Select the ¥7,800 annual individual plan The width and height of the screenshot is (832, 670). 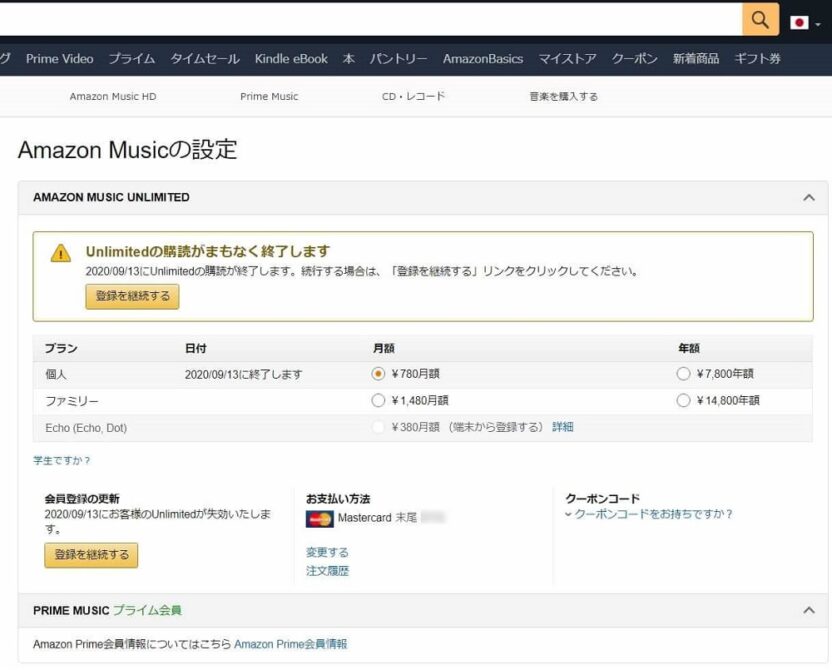coord(683,374)
